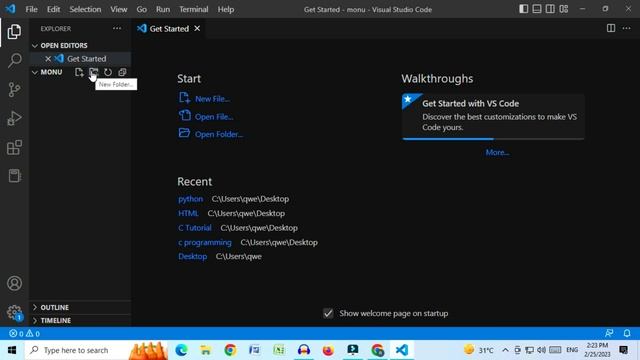This screenshot has height=360, width=640.
Task: Click the VS Code logo in title bar
Action: (10, 9)
